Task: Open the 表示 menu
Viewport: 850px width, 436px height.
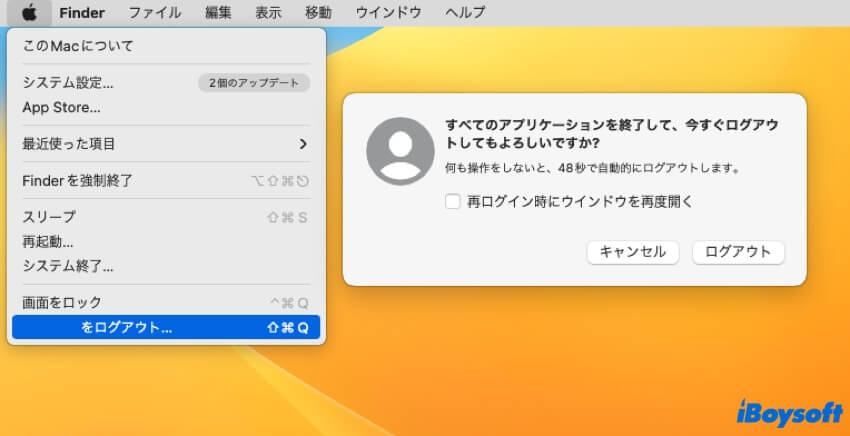Action: [268, 12]
